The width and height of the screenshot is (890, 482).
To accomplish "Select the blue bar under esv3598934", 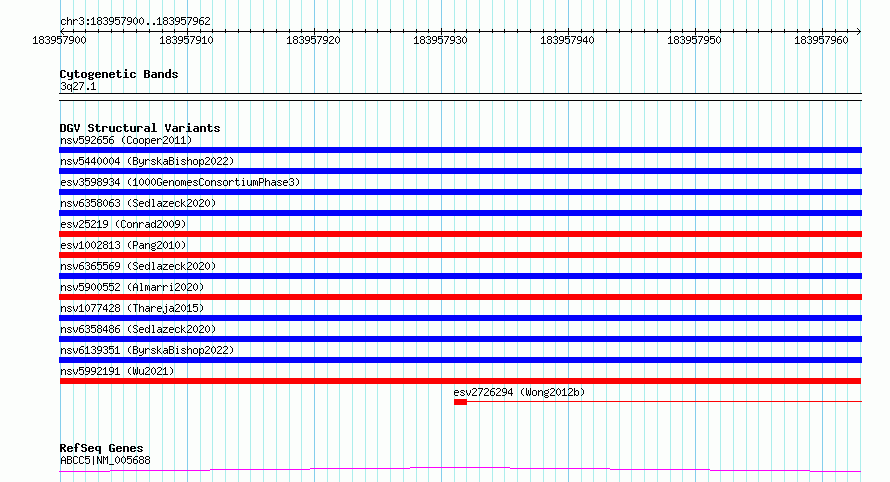I will (x=460, y=192).
